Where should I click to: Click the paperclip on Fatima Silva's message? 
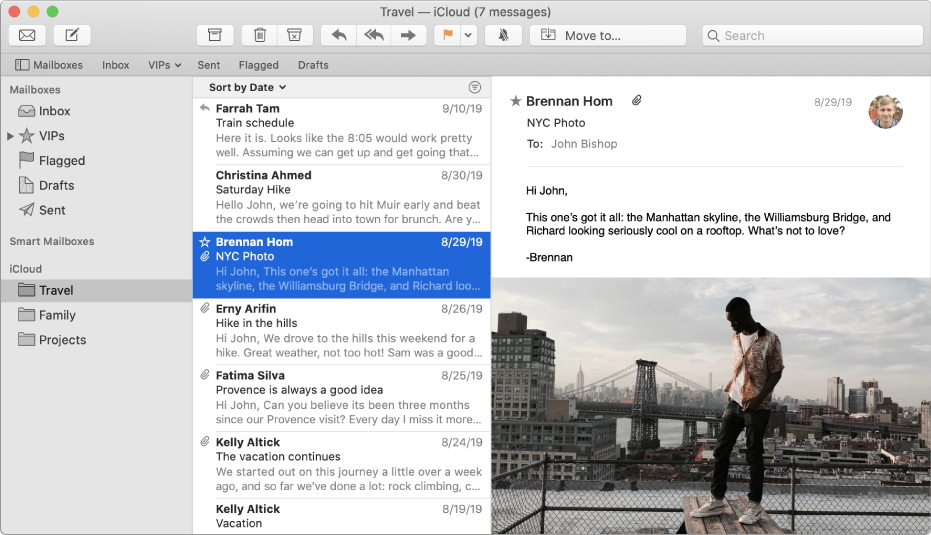[x=205, y=375]
